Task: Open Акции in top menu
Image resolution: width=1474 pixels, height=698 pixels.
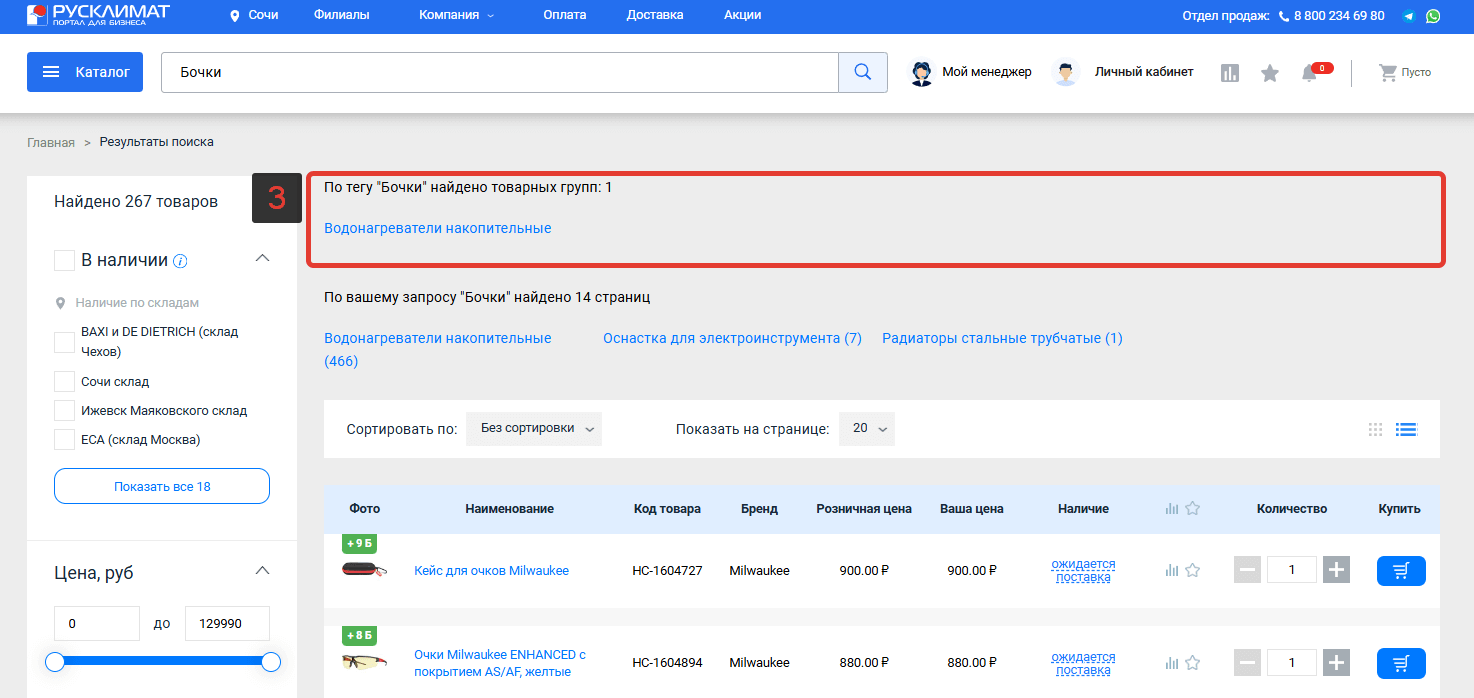Action: pos(743,15)
